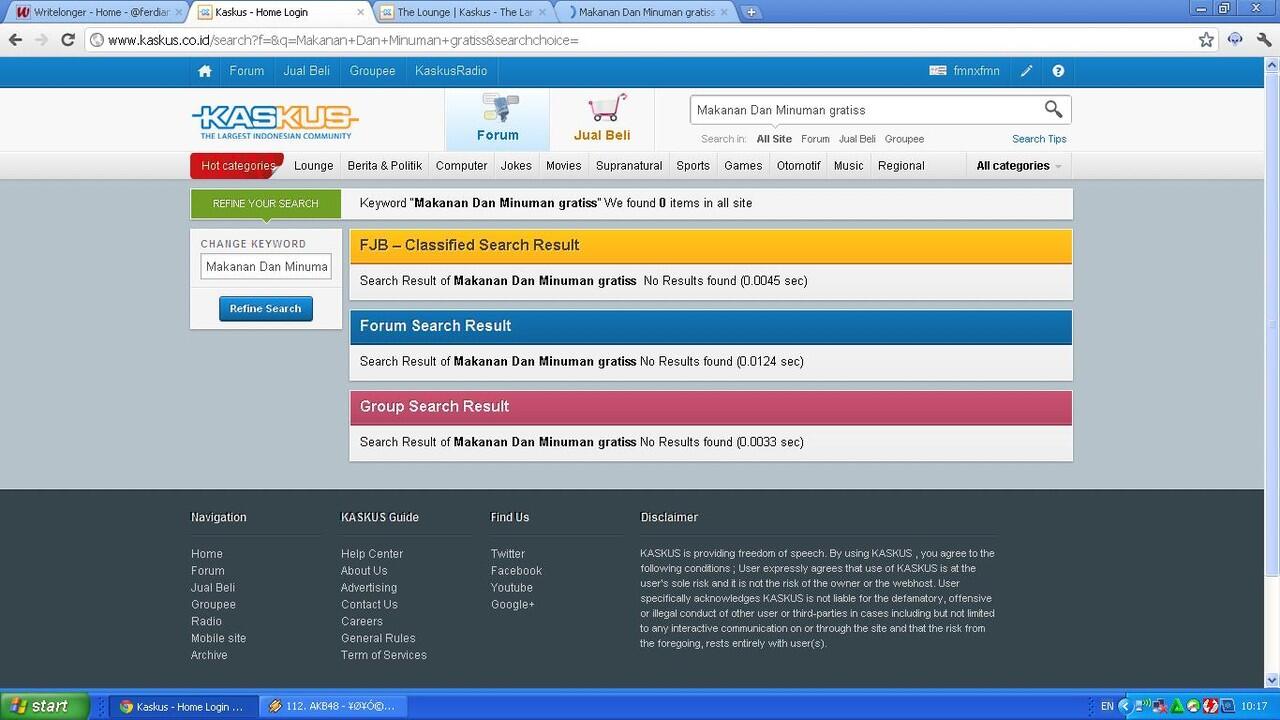Screen dimensions: 1280x720
Task: Open the help question mark icon
Action: click(x=1058, y=71)
